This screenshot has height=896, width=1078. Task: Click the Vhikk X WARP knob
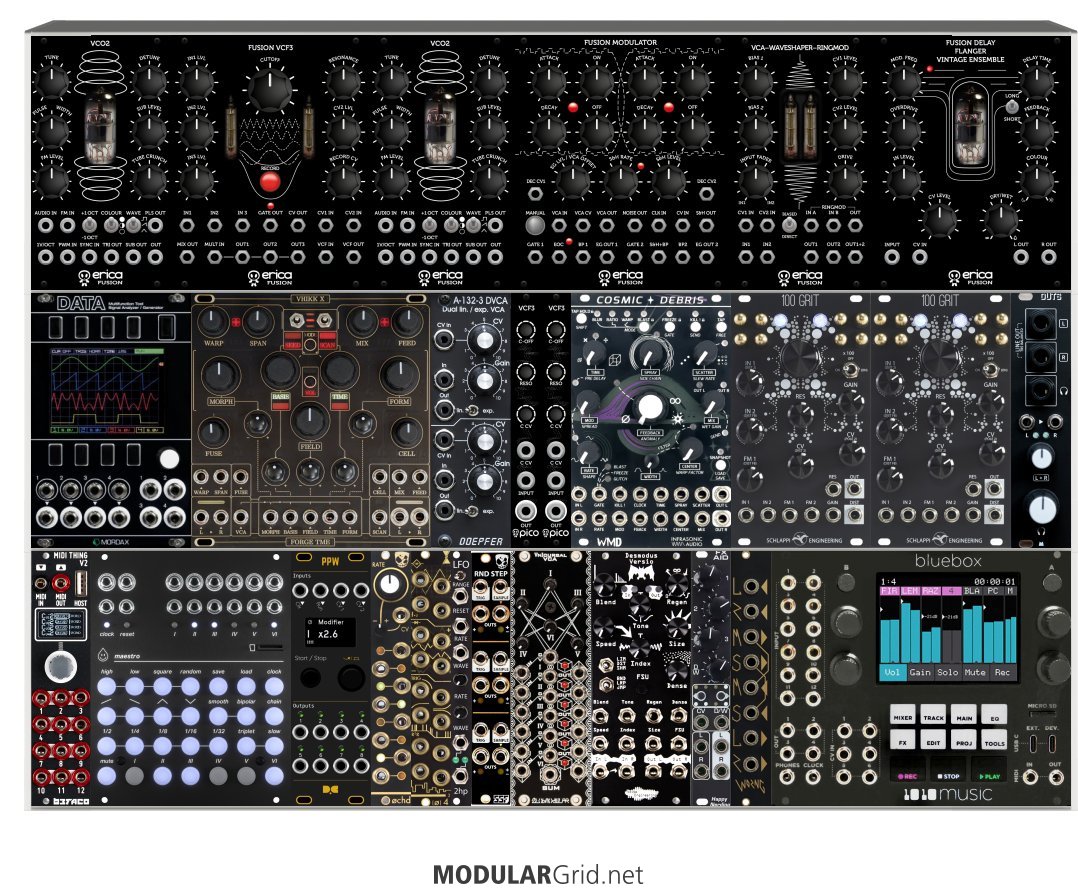pos(214,321)
